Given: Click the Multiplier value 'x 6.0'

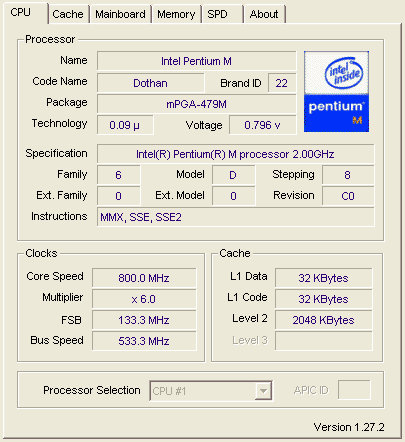Looking at the screenshot, I should [144, 299].
